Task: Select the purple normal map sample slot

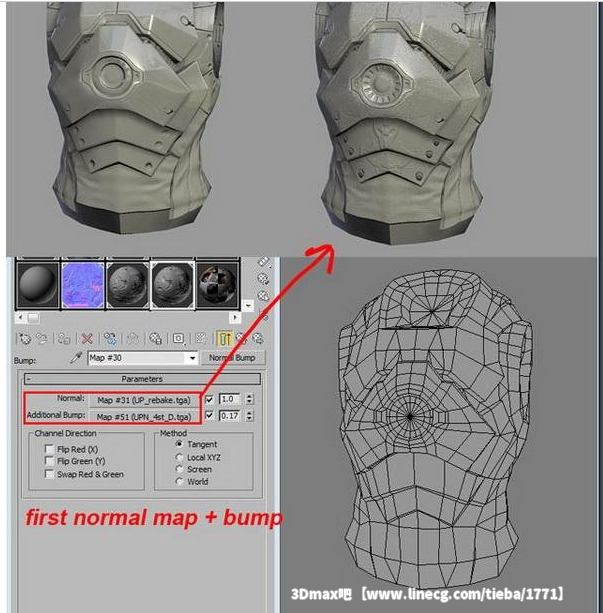Action: click(x=83, y=284)
